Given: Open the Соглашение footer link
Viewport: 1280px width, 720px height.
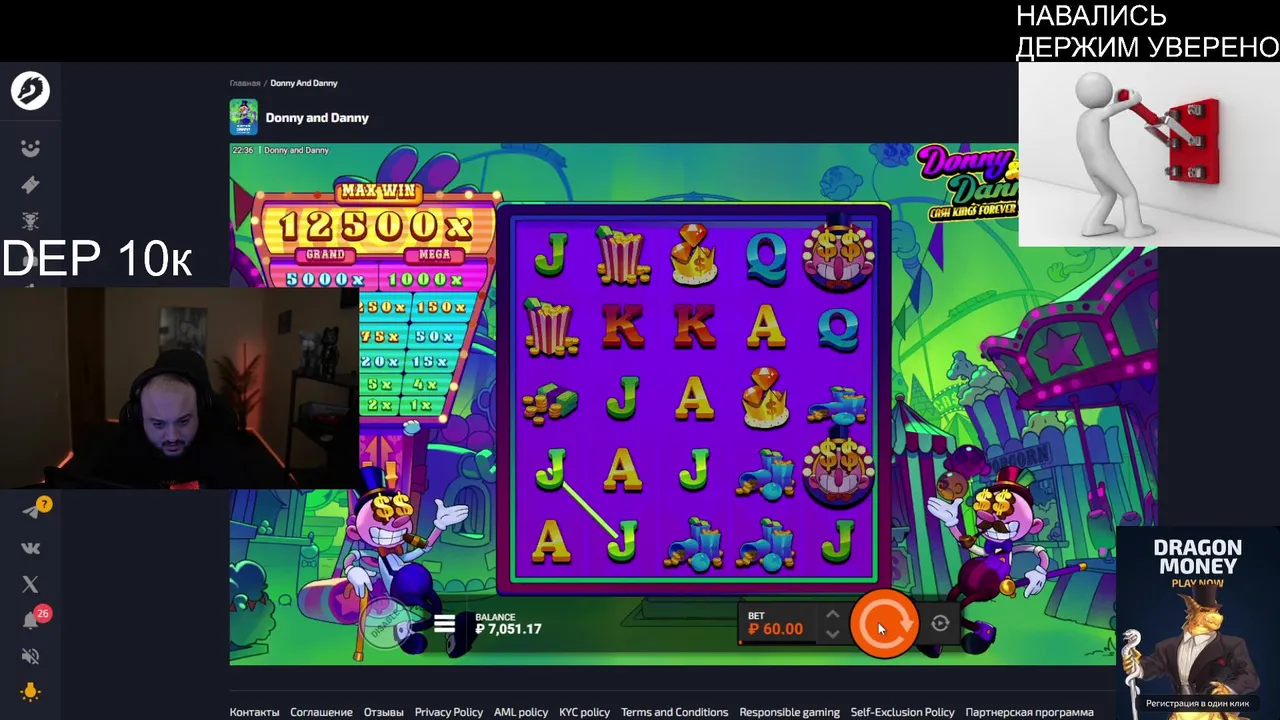Looking at the screenshot, I should point(321,712).
